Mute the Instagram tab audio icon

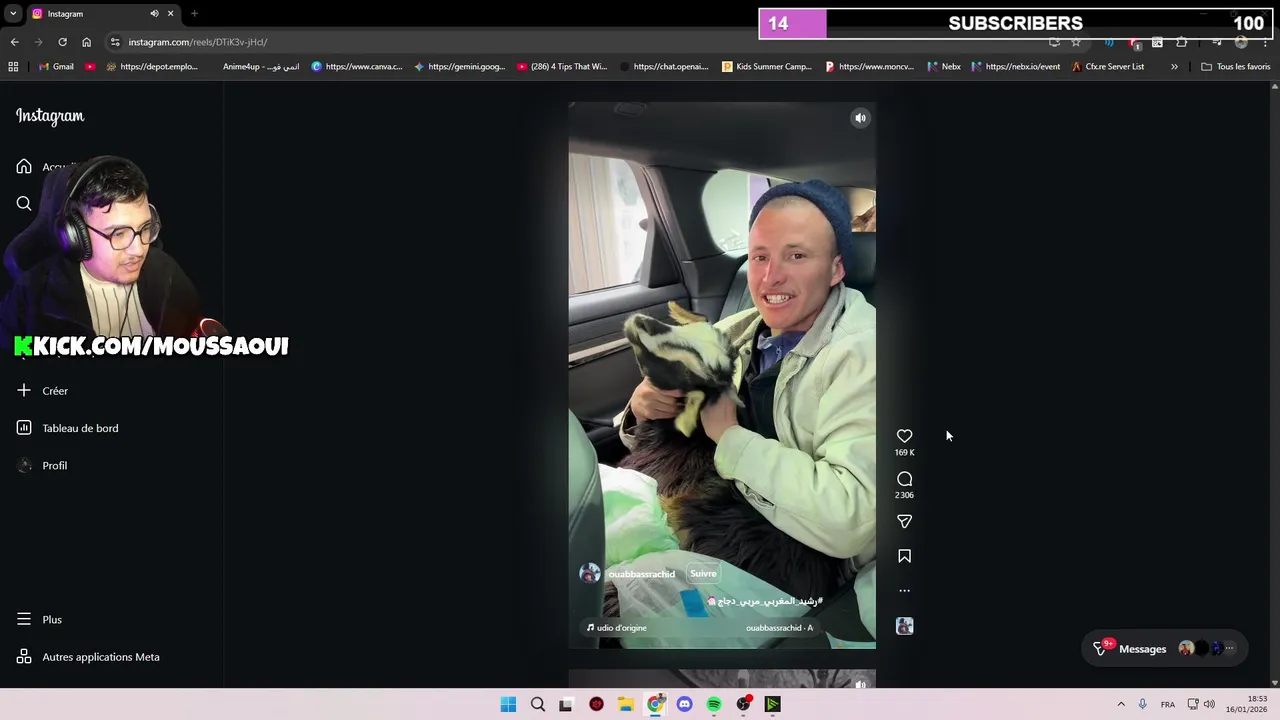(154, 14)
